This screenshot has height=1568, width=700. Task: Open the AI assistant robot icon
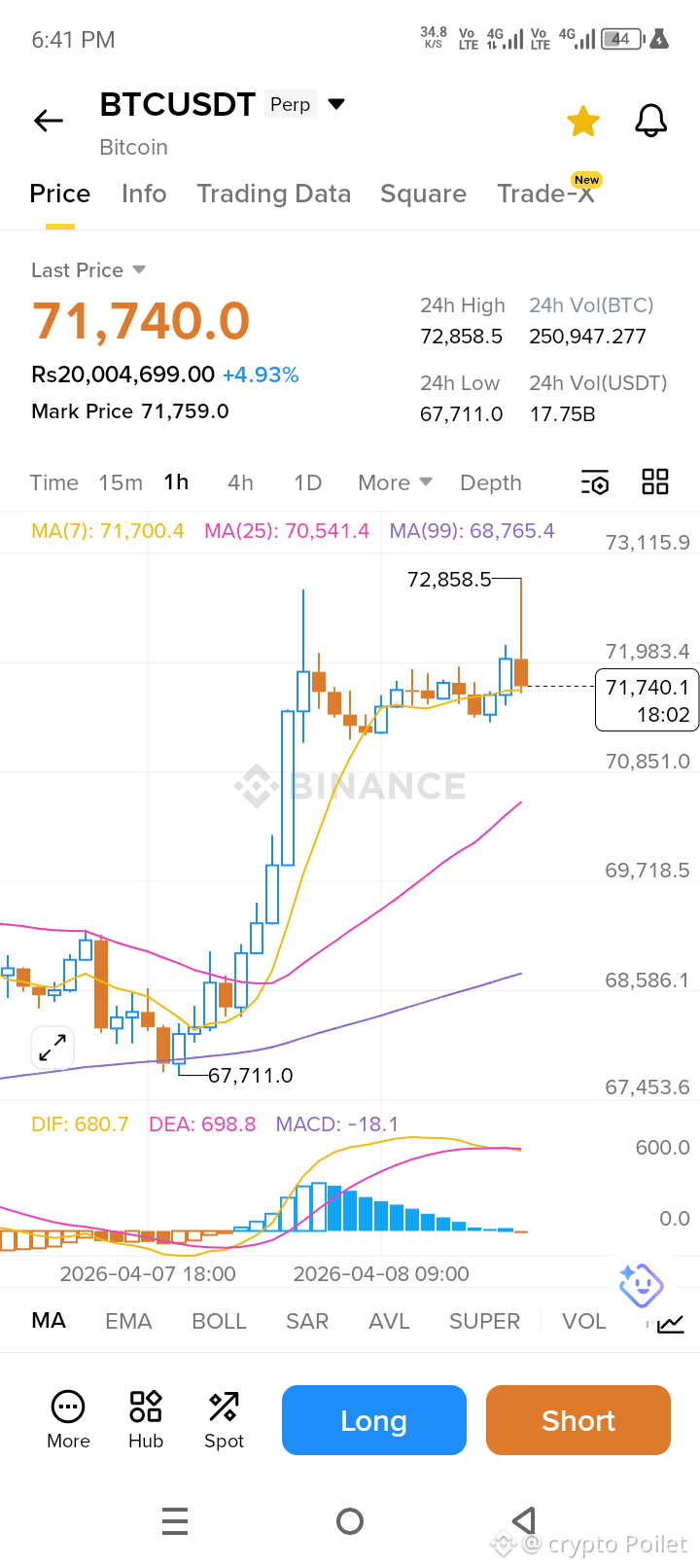click(641, 1286)
